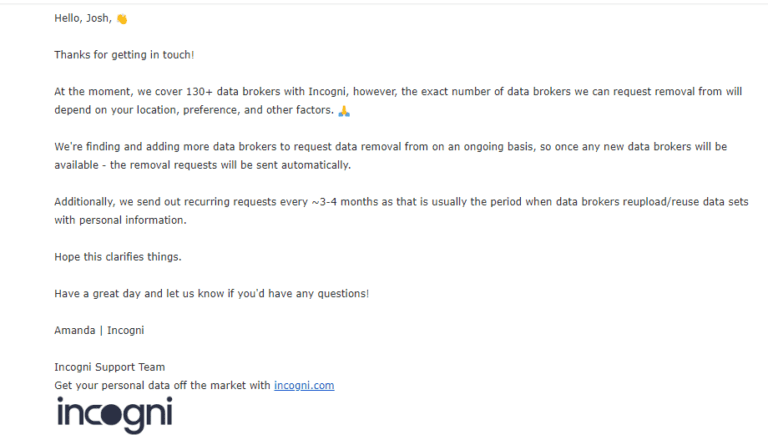
Task: Click the "Hello, Josh," greeting text
Action: (x=83, y=18)
